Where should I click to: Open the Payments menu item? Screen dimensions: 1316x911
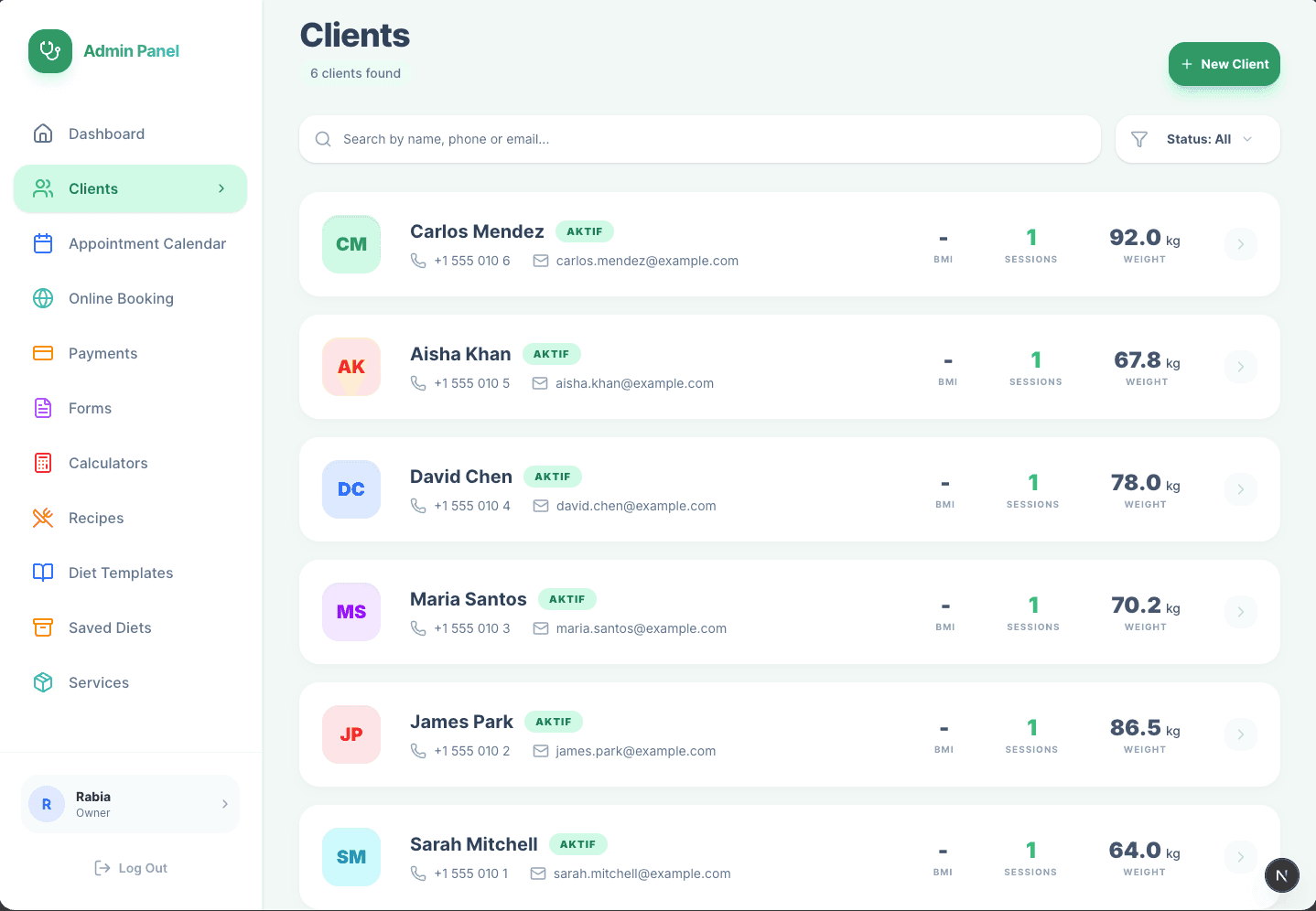coord(130,353)
